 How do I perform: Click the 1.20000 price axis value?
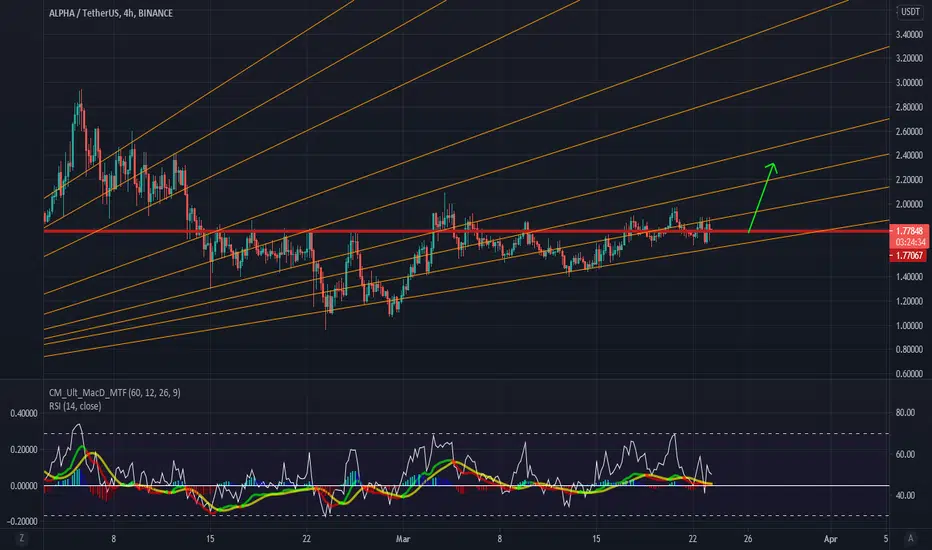[909, 301]
